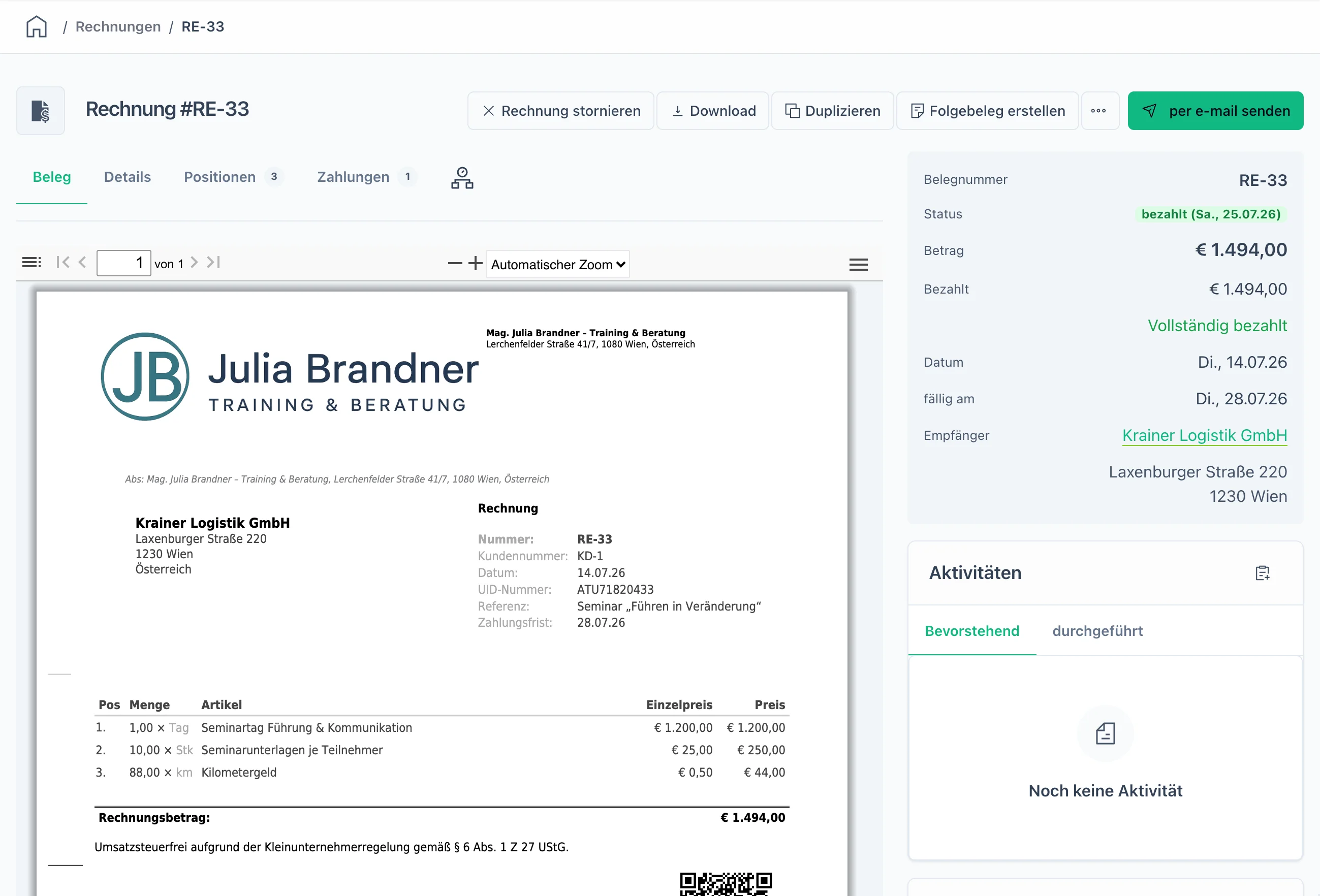Click the RE-33 breadcrumb entry
Screen dimensions: 1320x896
[x=203, y=27]
